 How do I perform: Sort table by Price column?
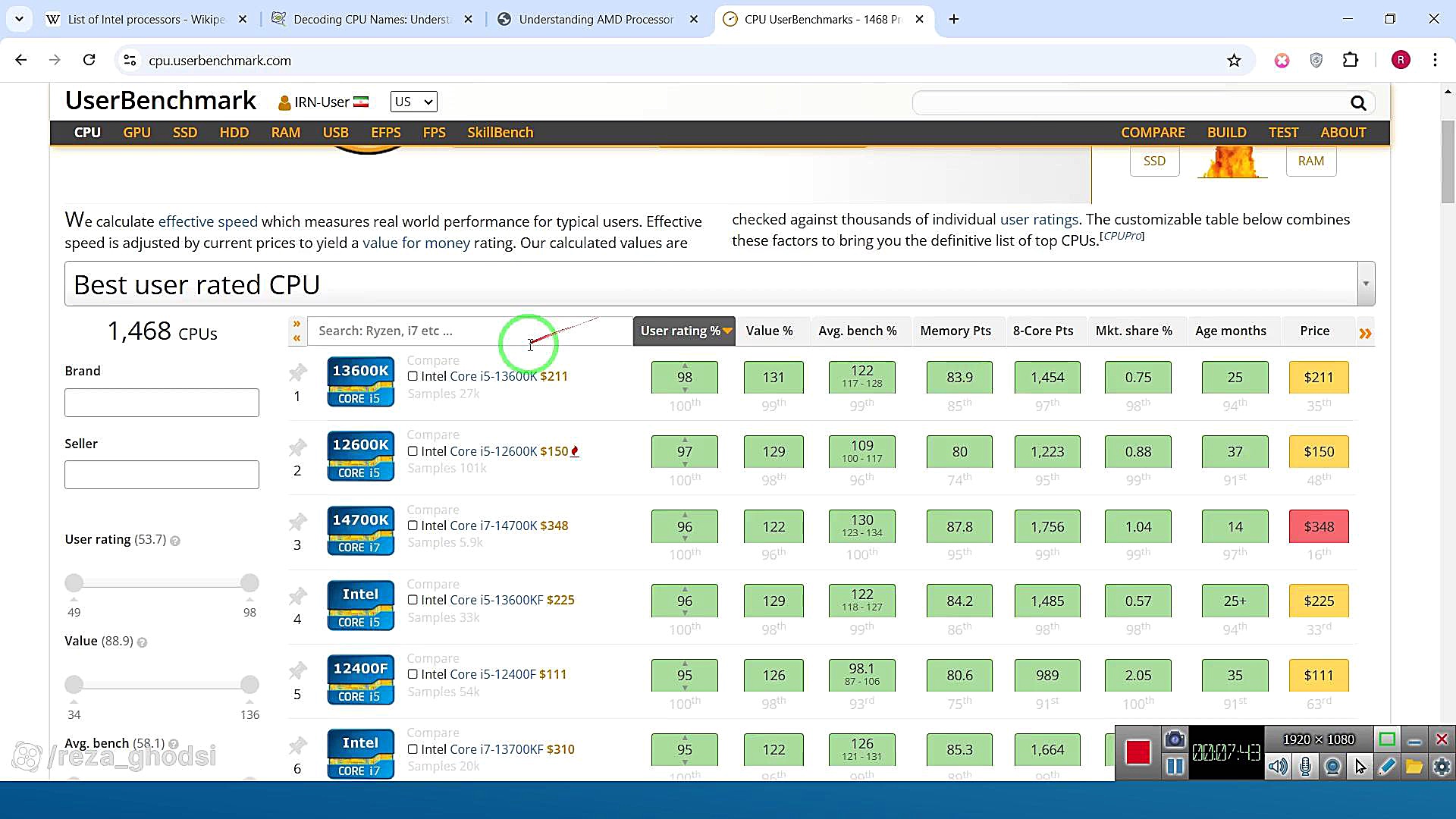click(x=1314, y=331)
